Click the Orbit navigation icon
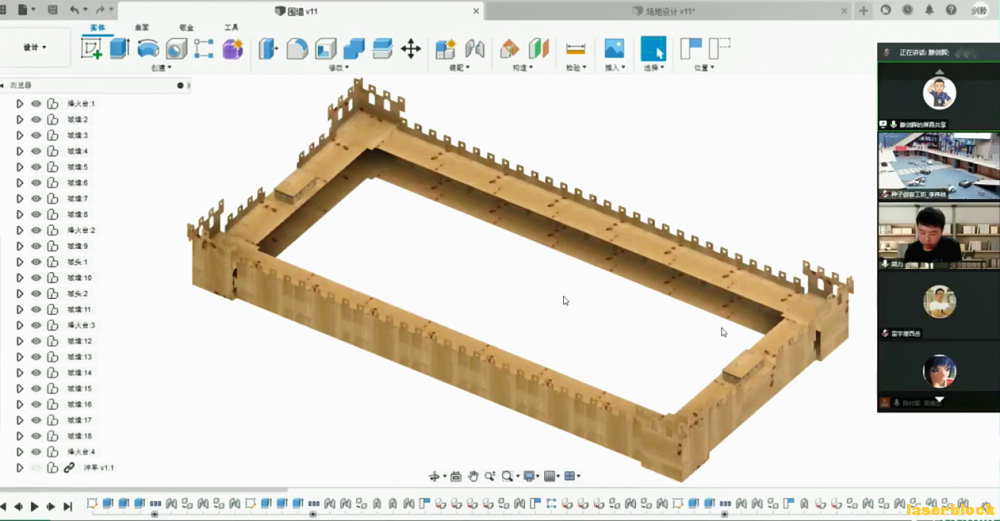1000x521 pixels. 434,476
